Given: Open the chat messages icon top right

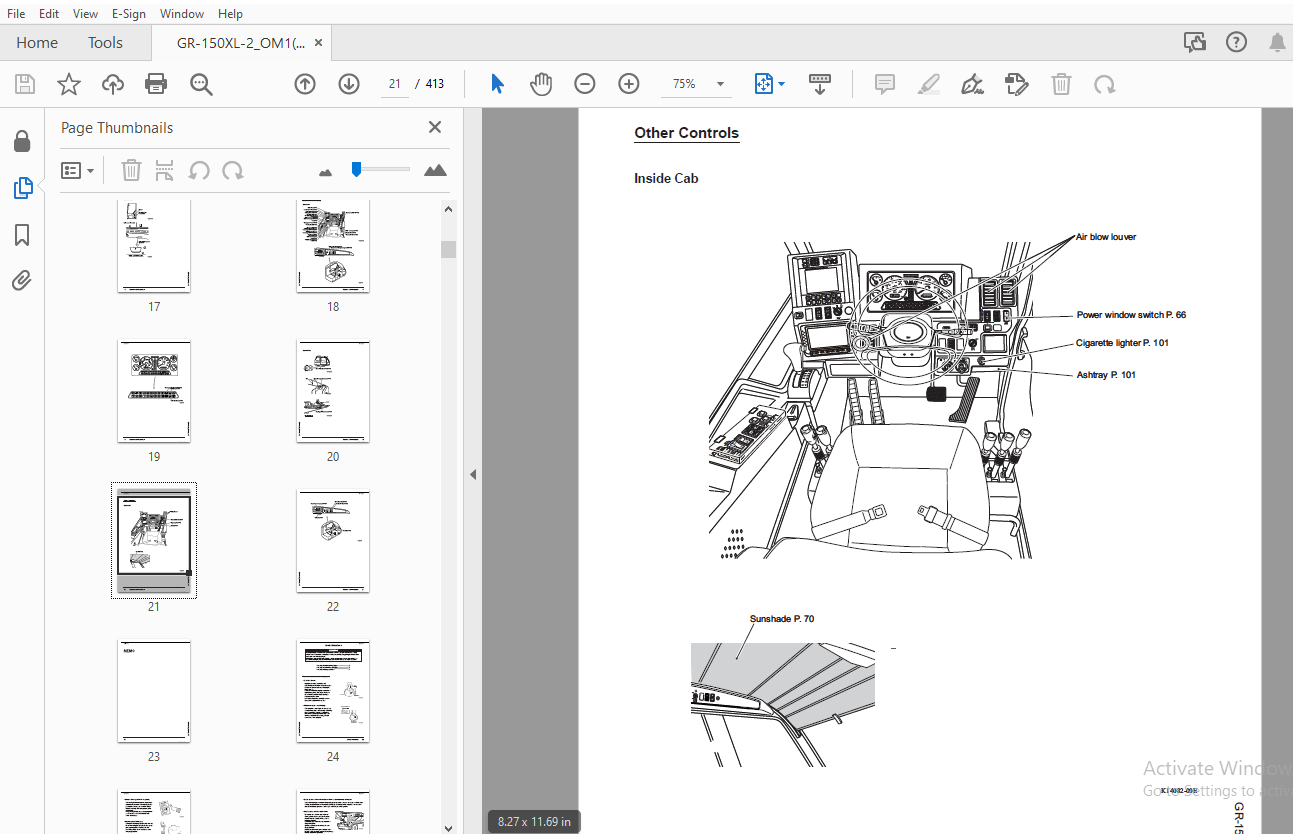Looking at the screenshot, I should click(1194, 42).
